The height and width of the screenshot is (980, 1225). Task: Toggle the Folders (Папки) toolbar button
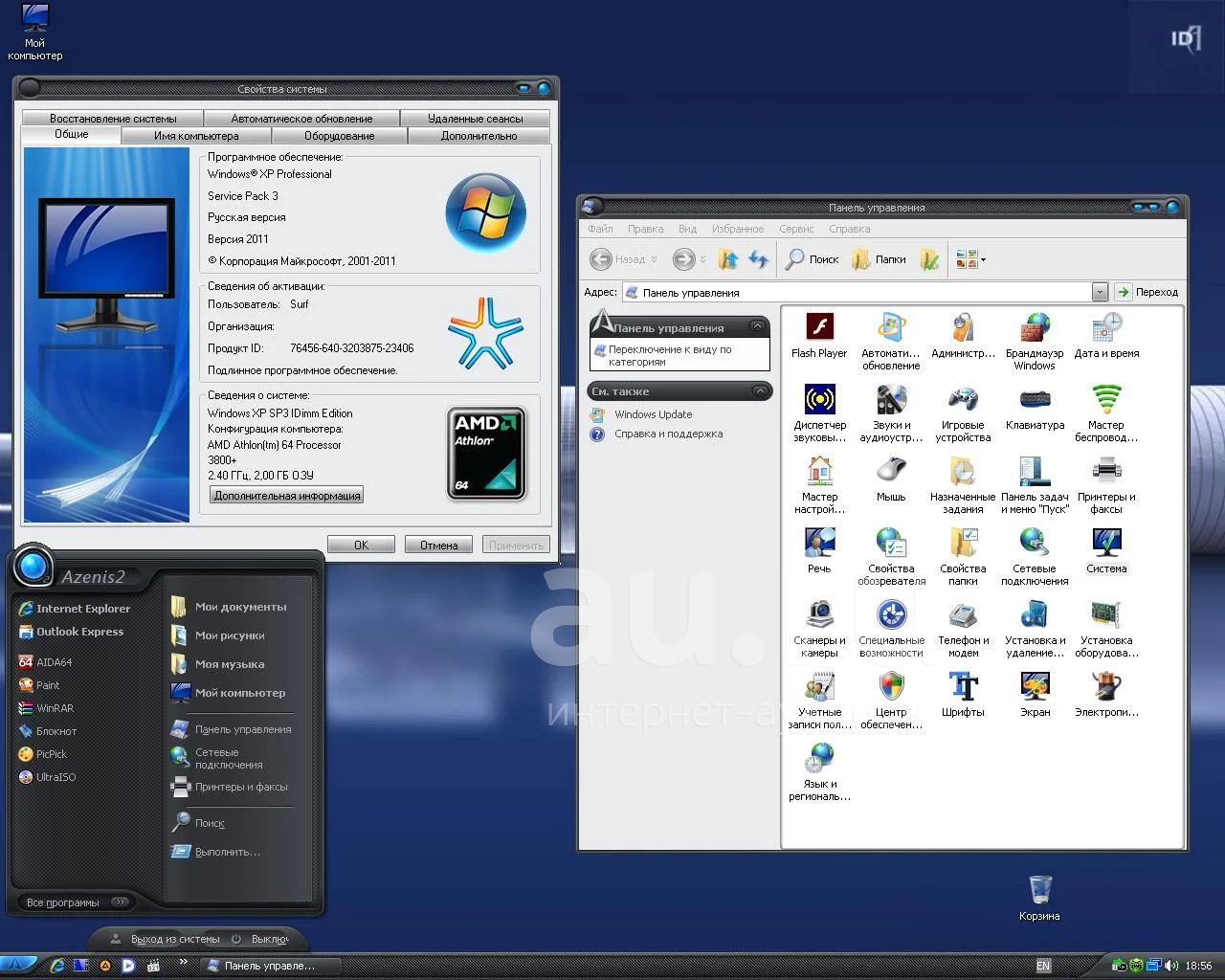(x=879, y=259)
